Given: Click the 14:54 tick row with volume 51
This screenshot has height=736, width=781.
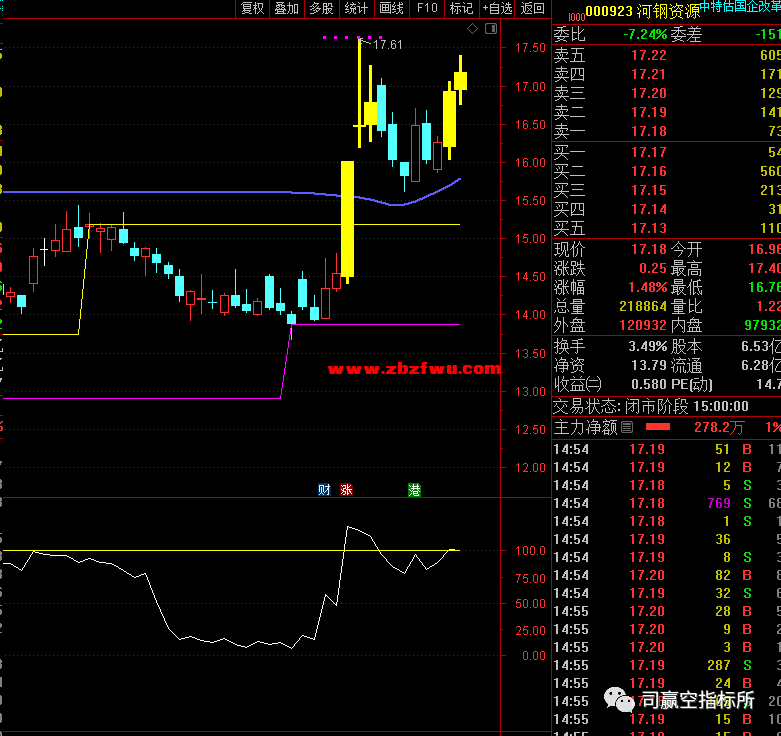Looking at the screenshot, I should tap(666, 449).
